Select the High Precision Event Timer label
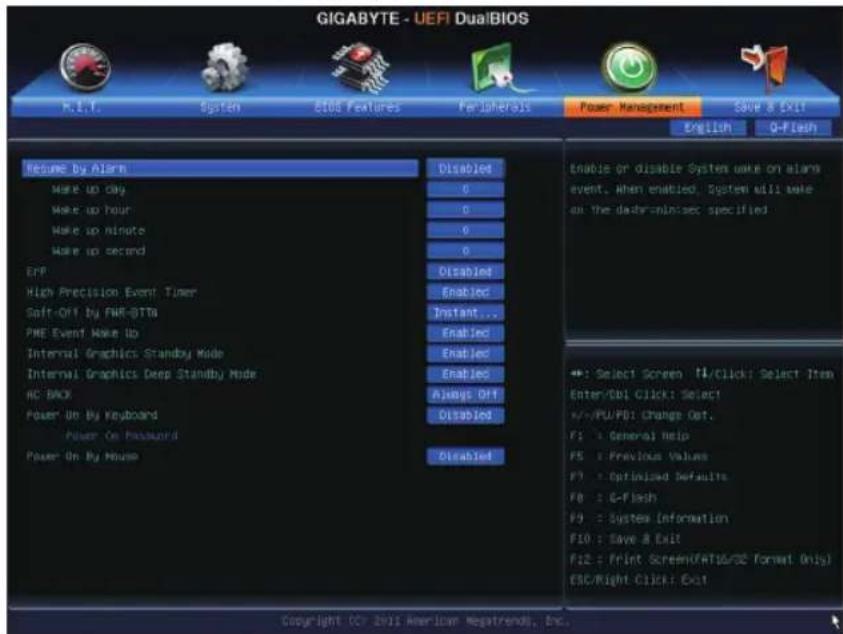This screenshot has height=634, width=843. click(111, 292)
